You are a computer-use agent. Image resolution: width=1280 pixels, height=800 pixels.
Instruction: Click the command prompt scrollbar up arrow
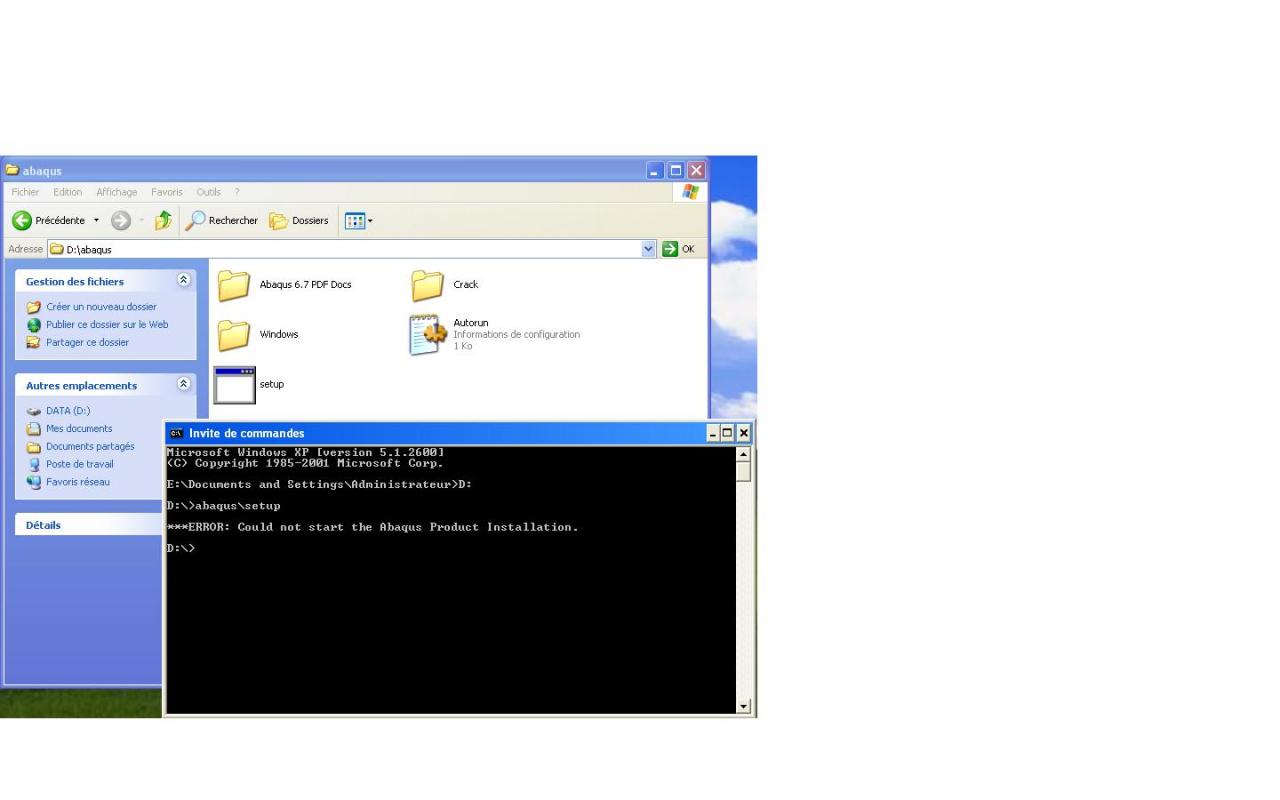point(743,454)
